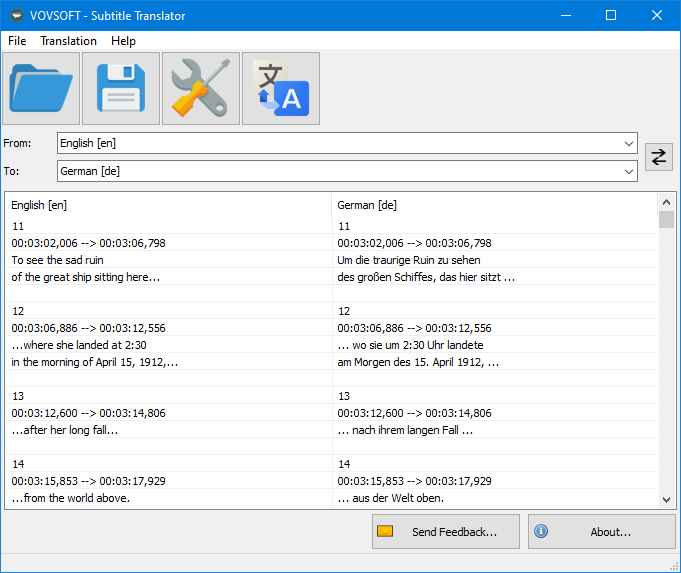Viewport: 681px width, 573px height.
Task: Click the German [de] column header
Action: coord(494,205)
